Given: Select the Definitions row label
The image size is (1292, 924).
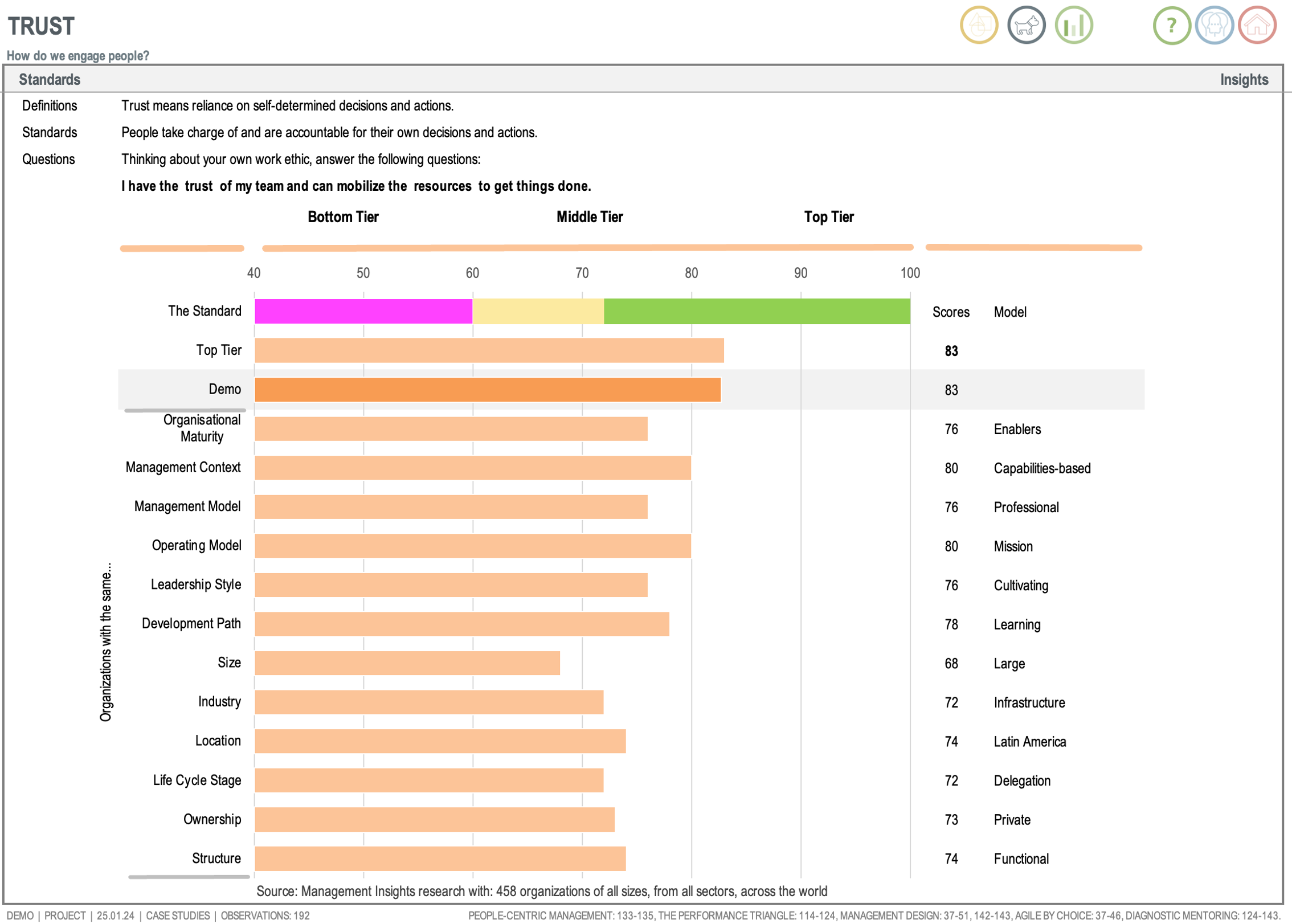Looking at the screenshot, I should (x=50, y=105).
